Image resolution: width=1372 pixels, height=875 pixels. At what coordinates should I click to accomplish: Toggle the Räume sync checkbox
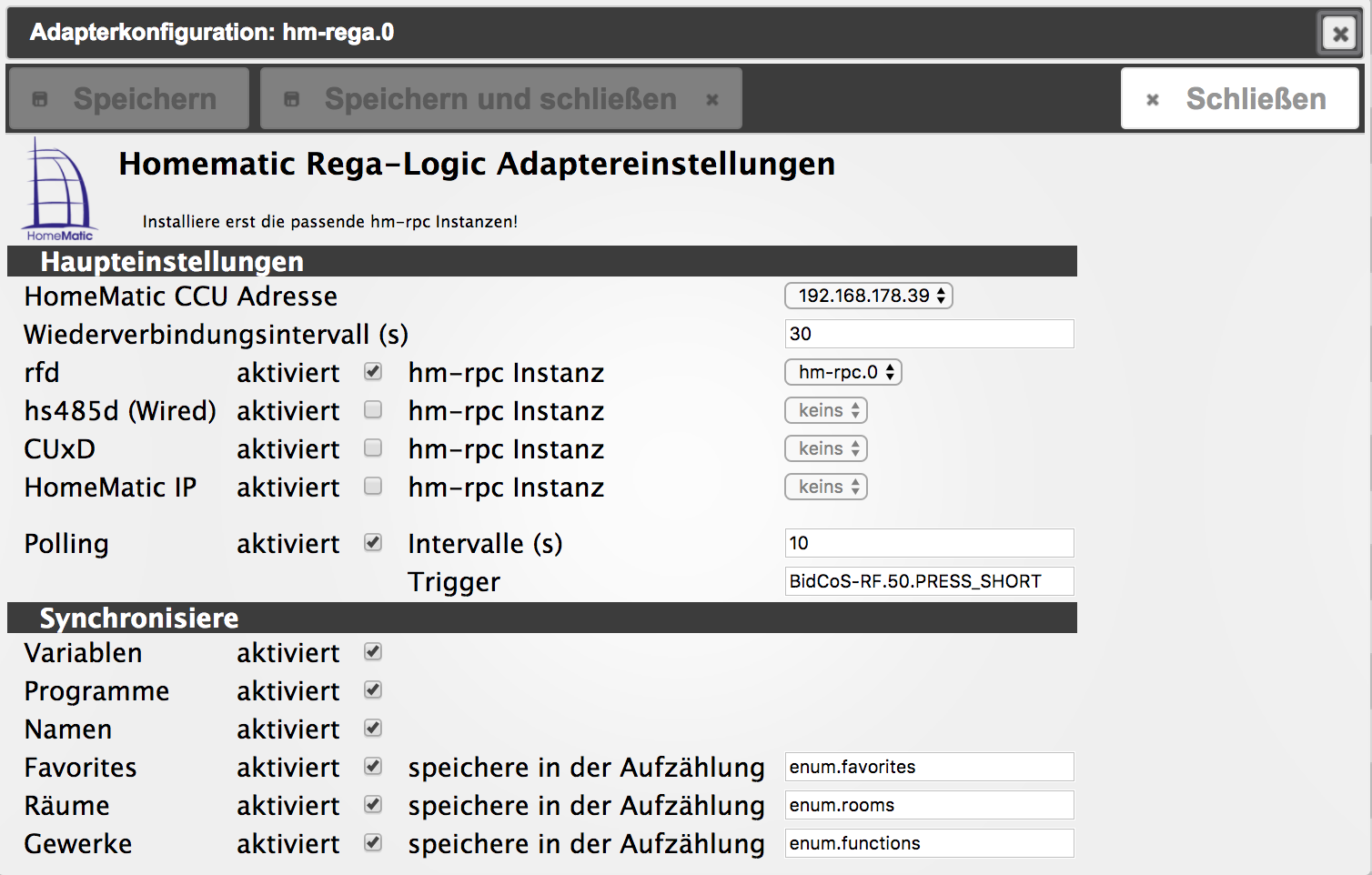point(373,804)
